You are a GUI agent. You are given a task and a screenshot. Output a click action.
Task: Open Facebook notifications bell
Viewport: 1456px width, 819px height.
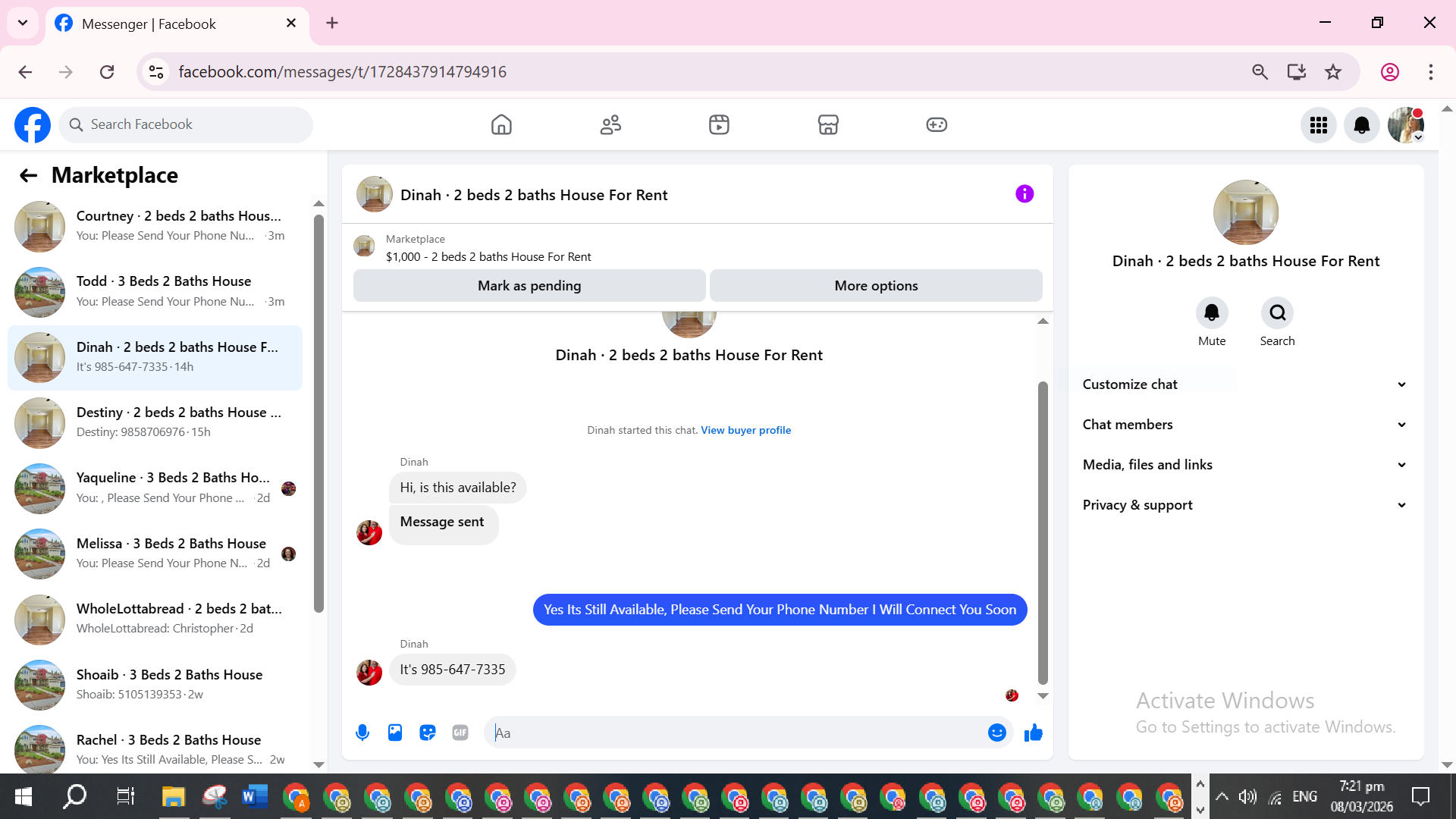coord(1361,125)
